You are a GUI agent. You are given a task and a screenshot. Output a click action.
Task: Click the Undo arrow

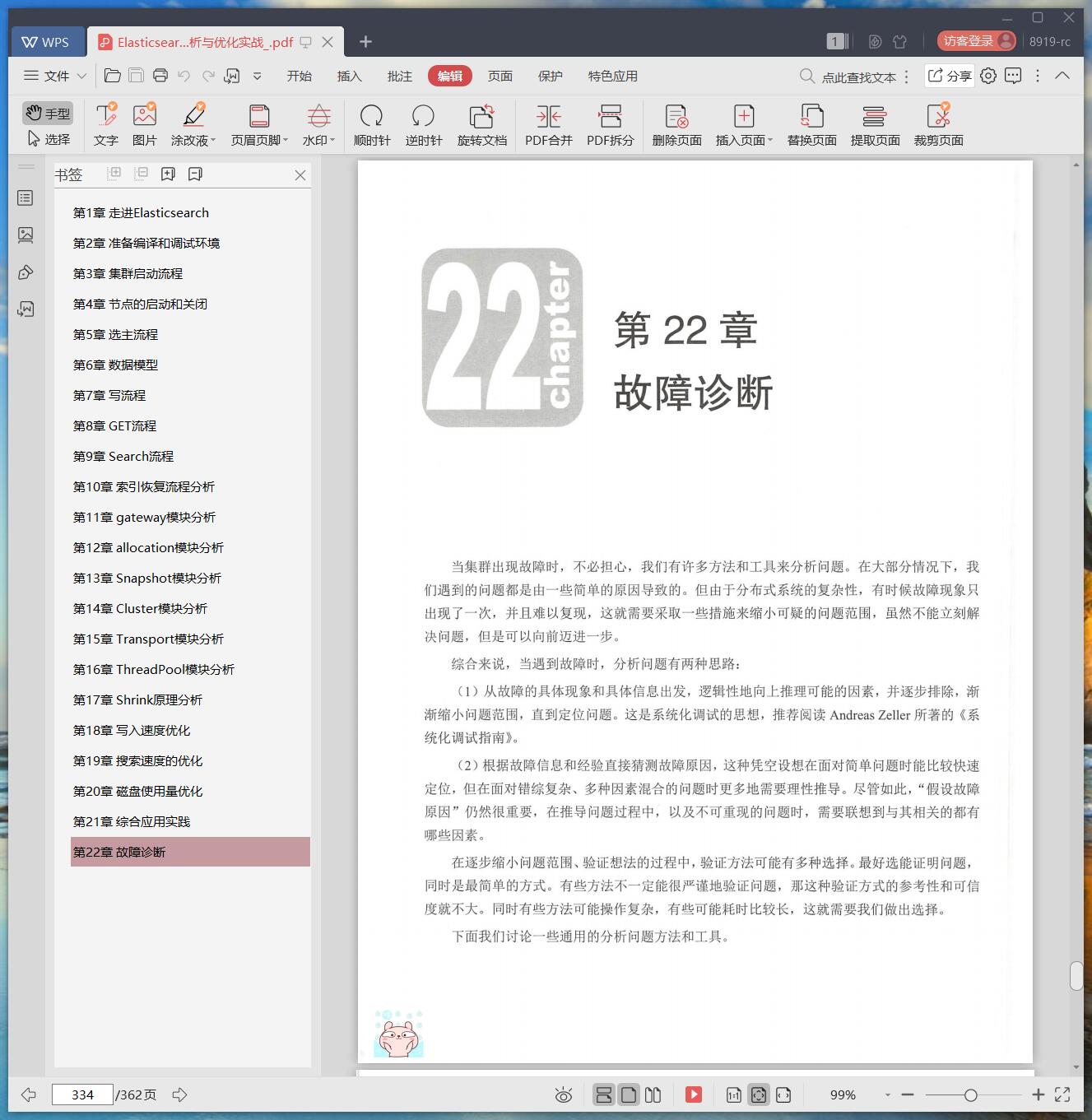[x=184, y=76]
